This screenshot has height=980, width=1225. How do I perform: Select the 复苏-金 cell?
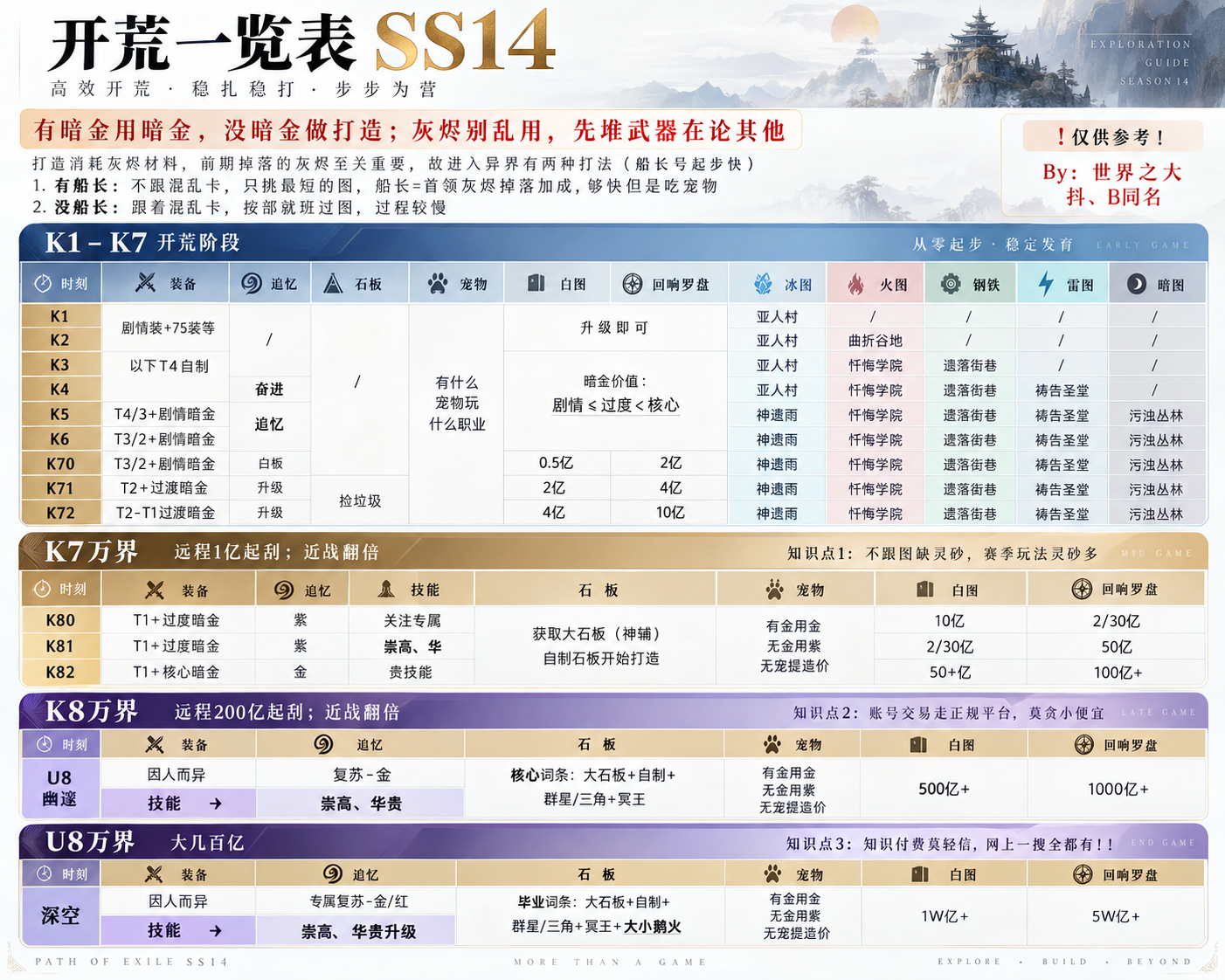tap(361, 775)
